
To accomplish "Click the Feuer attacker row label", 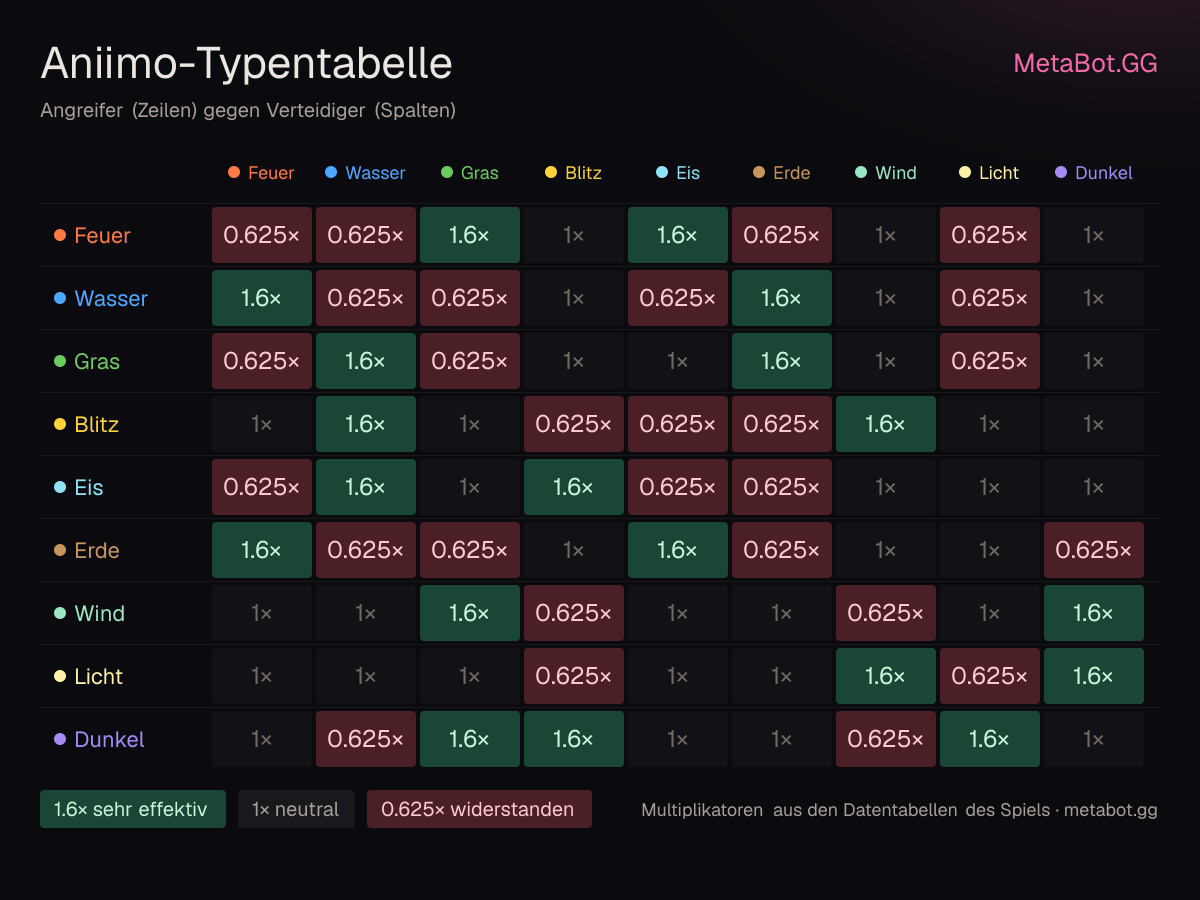I will point(92,235).
